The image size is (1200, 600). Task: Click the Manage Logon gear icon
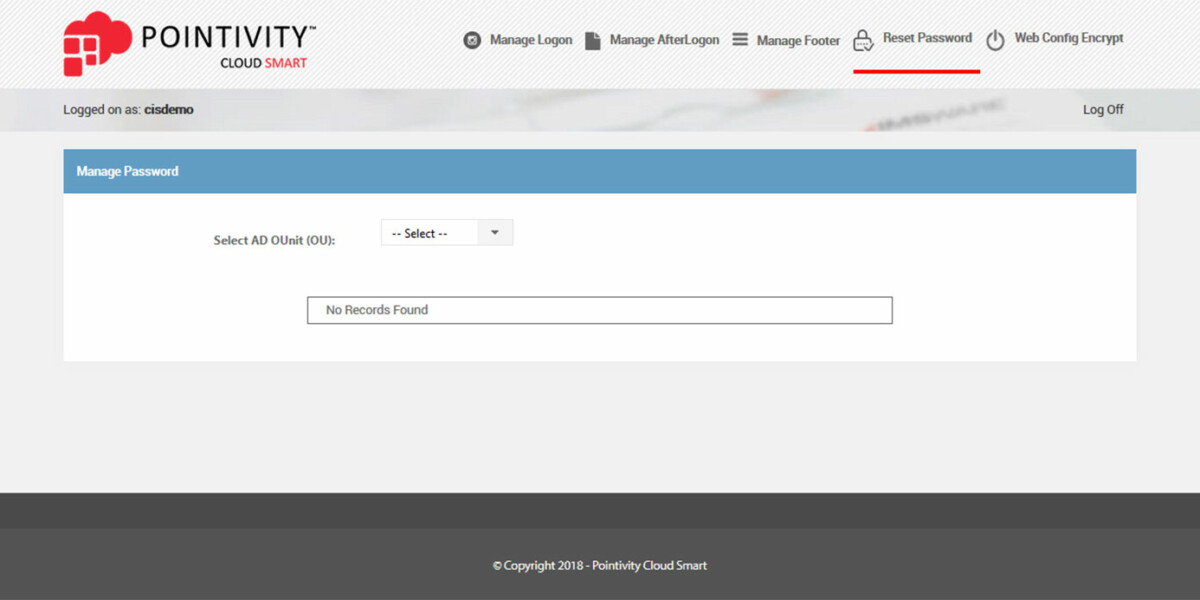point(472,40)
